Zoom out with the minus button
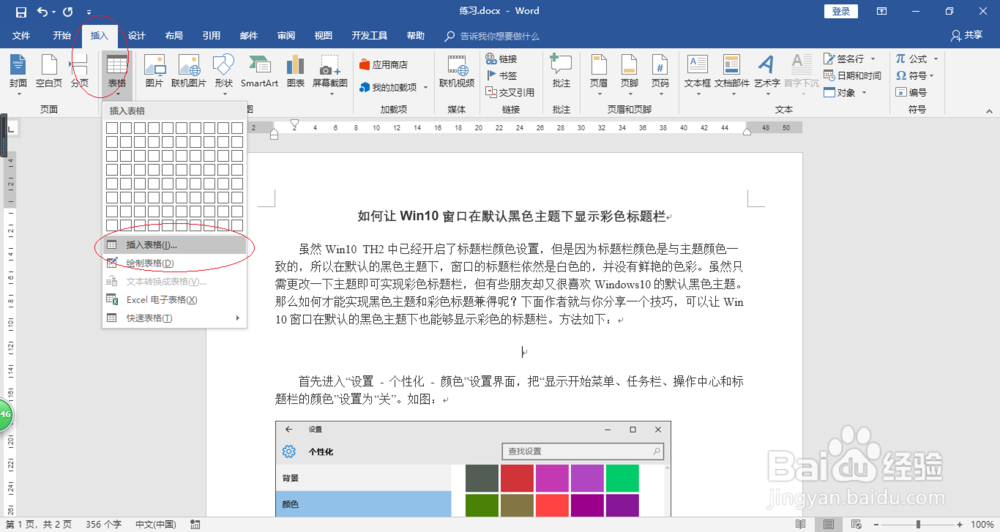 pos(876,524)
